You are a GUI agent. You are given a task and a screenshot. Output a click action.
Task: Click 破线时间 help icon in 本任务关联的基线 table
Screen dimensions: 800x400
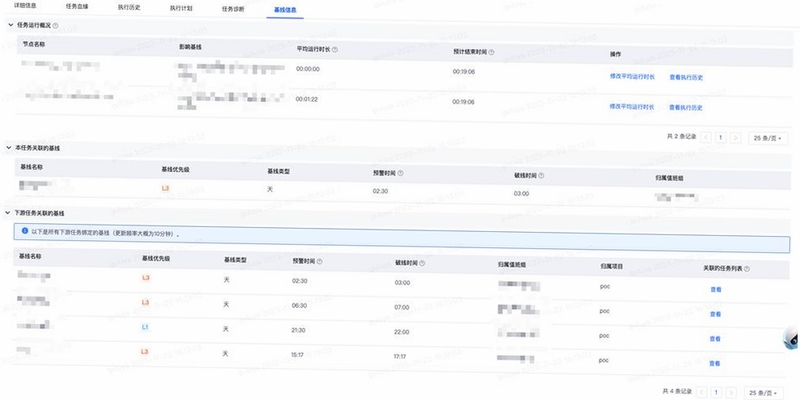click(x=541, y=176)
